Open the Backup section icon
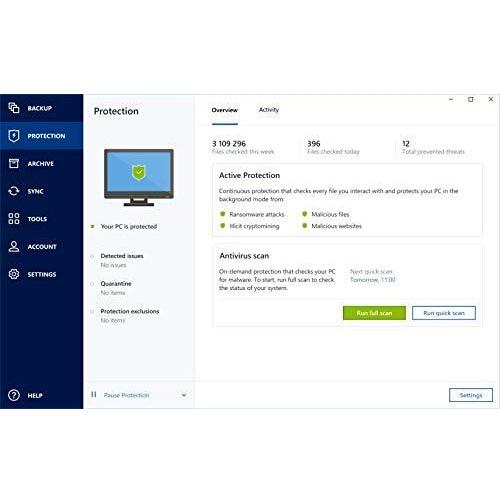This screenshot has height=500, width=500. click(x=14, y=108)
